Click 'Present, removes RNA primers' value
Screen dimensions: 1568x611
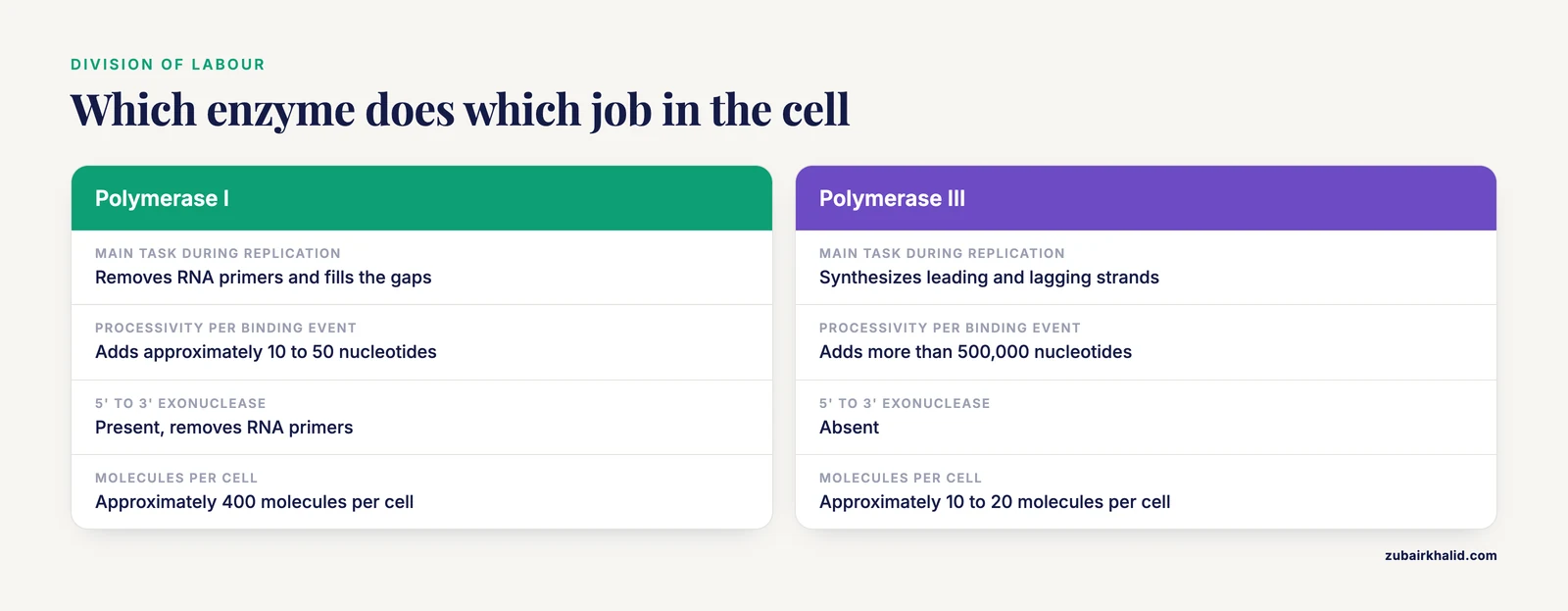223,428
